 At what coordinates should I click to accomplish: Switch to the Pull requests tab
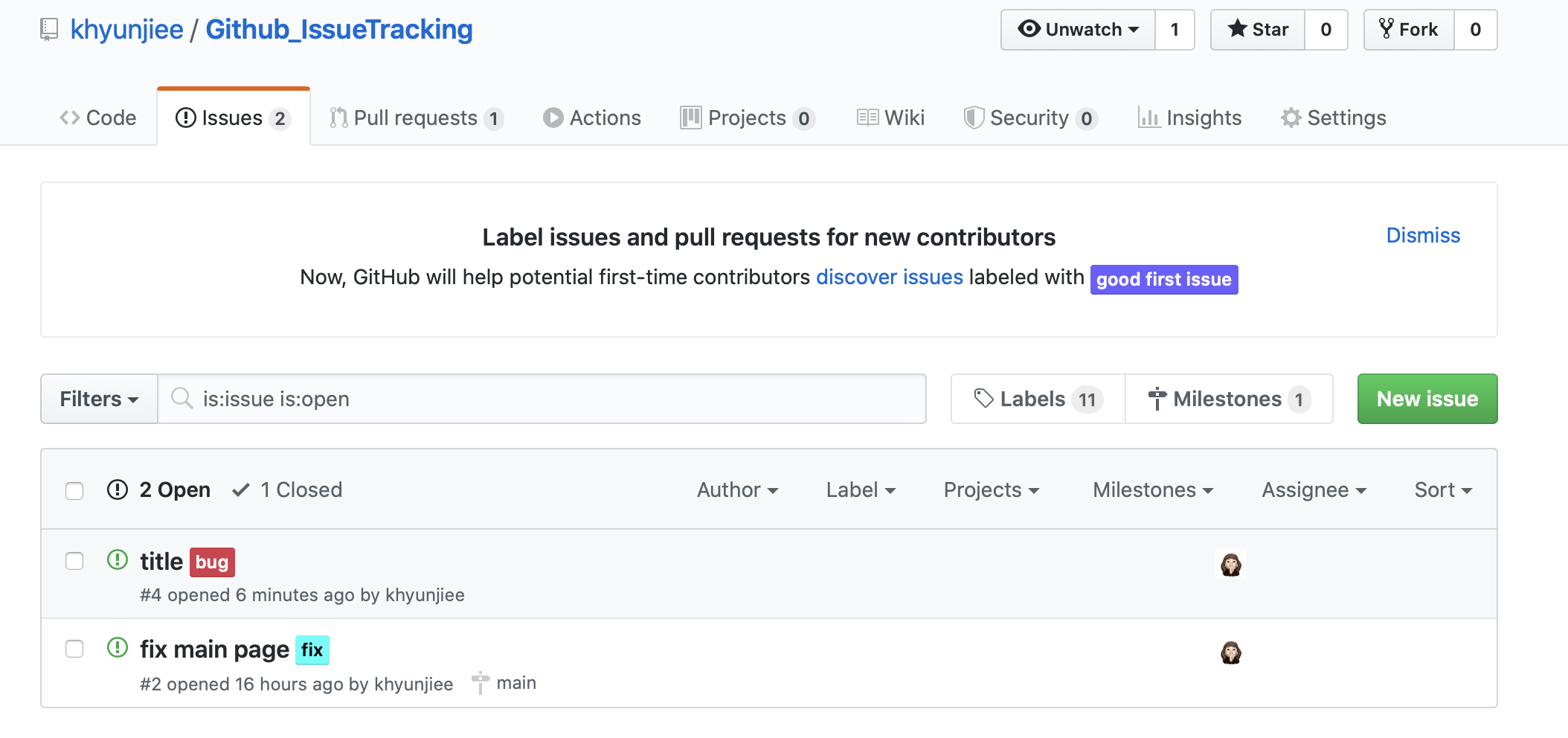(x=416, y=118)
